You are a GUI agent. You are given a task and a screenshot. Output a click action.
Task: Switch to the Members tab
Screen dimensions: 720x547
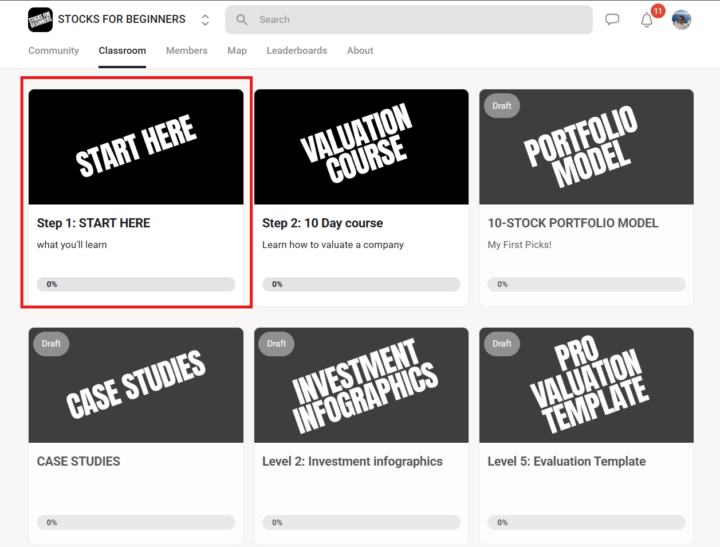click(x=186, y=51)
